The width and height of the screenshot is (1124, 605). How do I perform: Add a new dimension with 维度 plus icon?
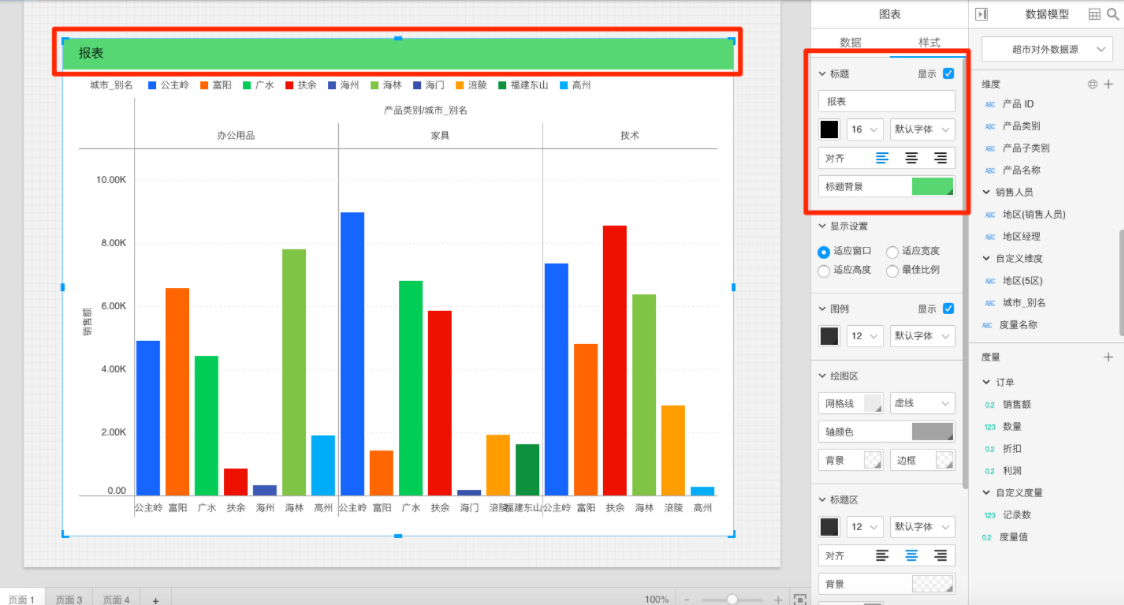click(1108, 84)
